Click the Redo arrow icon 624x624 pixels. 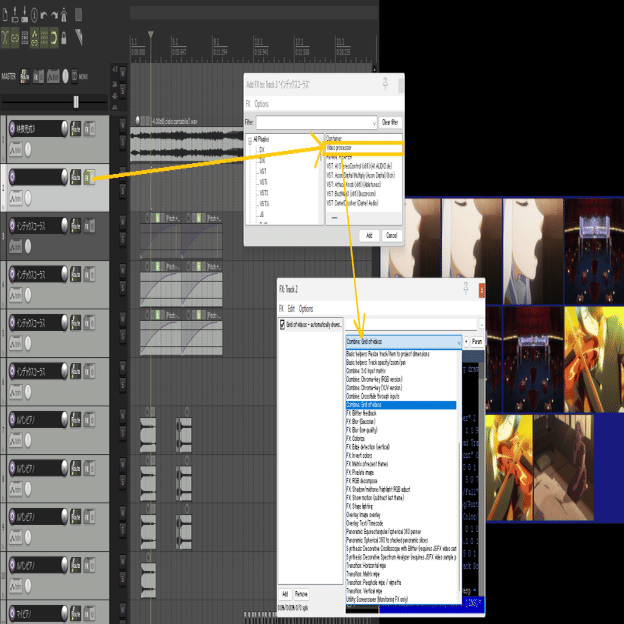(x=54, y=16)
